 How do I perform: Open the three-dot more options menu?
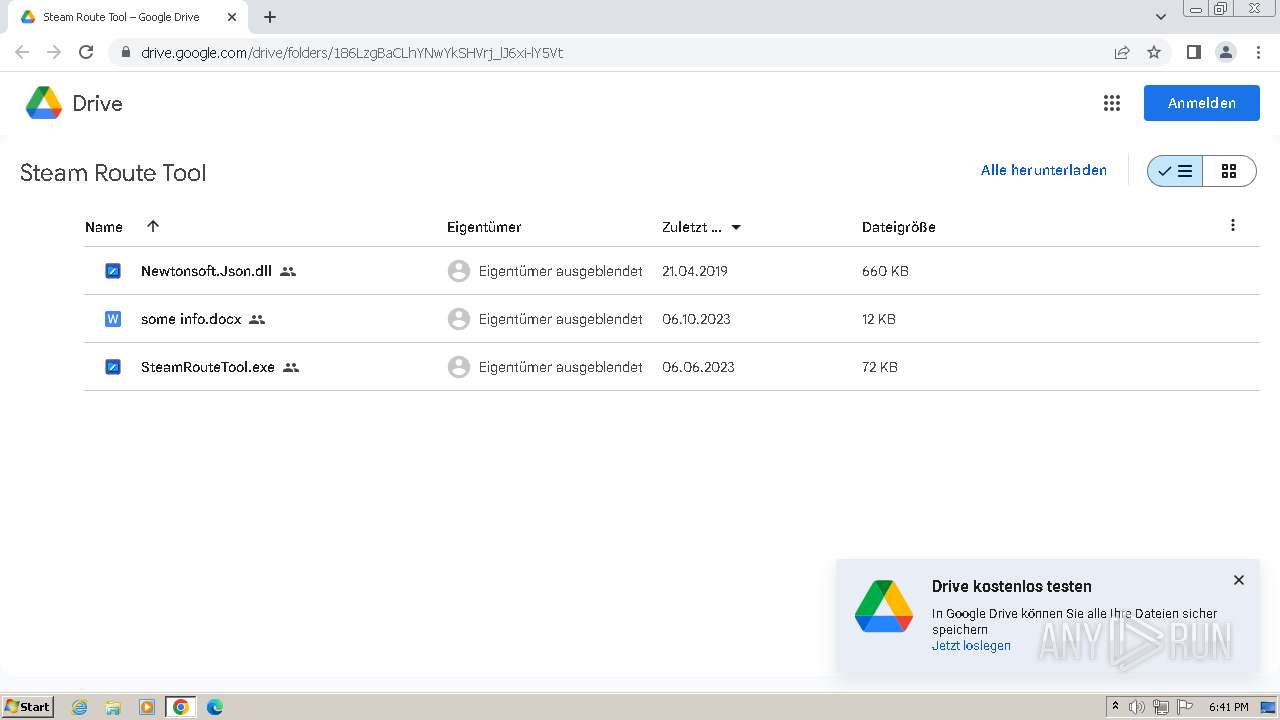(1233, 226)
